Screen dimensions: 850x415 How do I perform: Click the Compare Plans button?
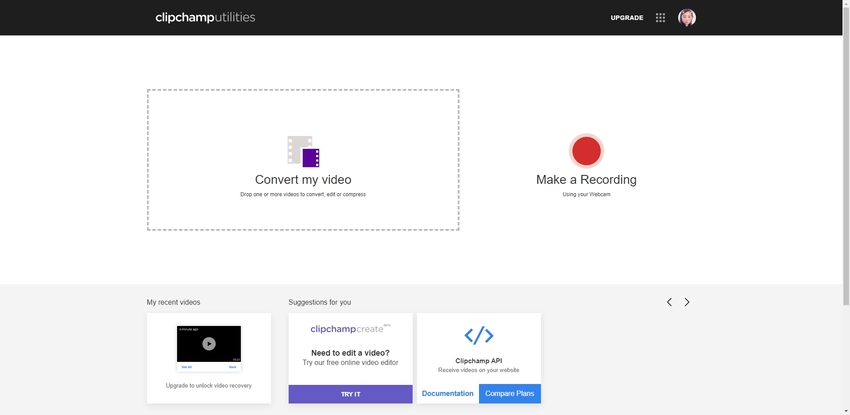(x=510, y=393)
